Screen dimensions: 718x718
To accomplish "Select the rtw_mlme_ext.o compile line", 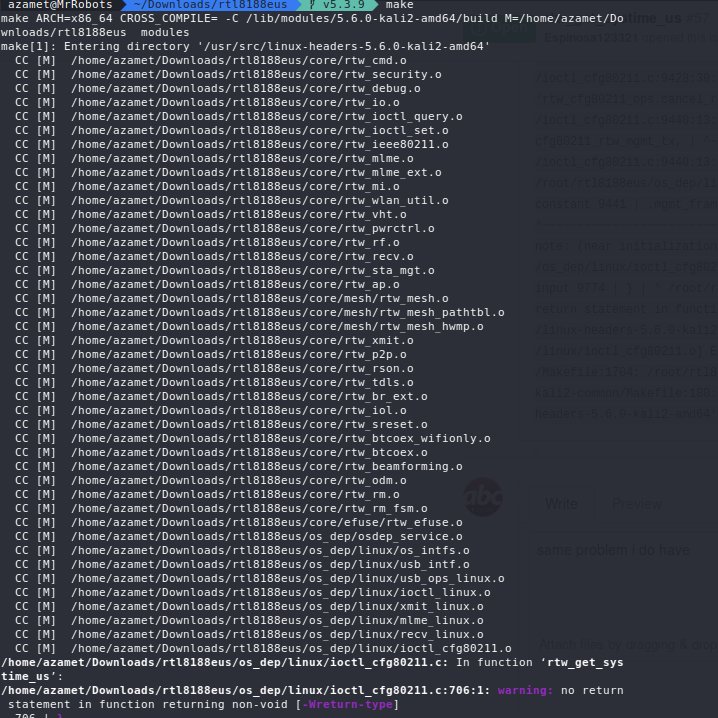I will [228, 173].
